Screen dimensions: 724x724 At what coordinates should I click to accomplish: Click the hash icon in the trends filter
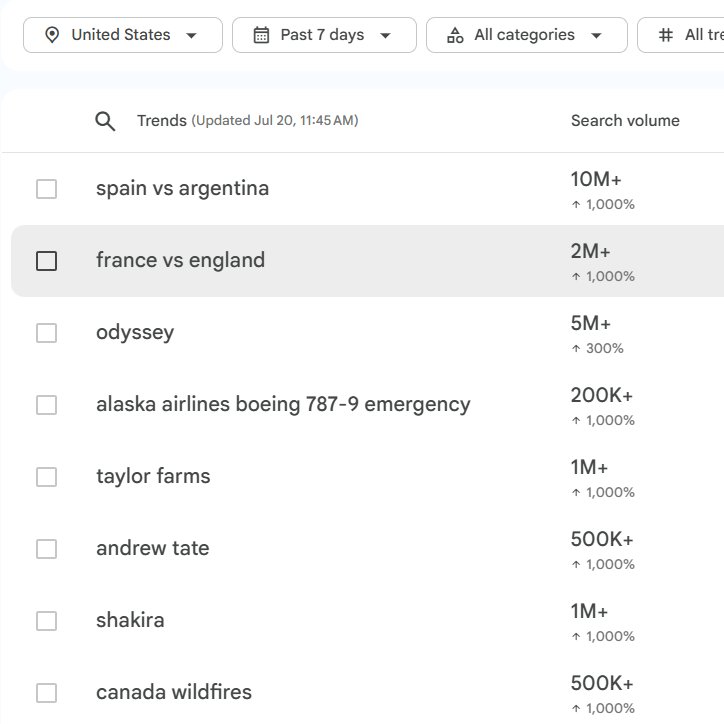click(x=665, y=35)
